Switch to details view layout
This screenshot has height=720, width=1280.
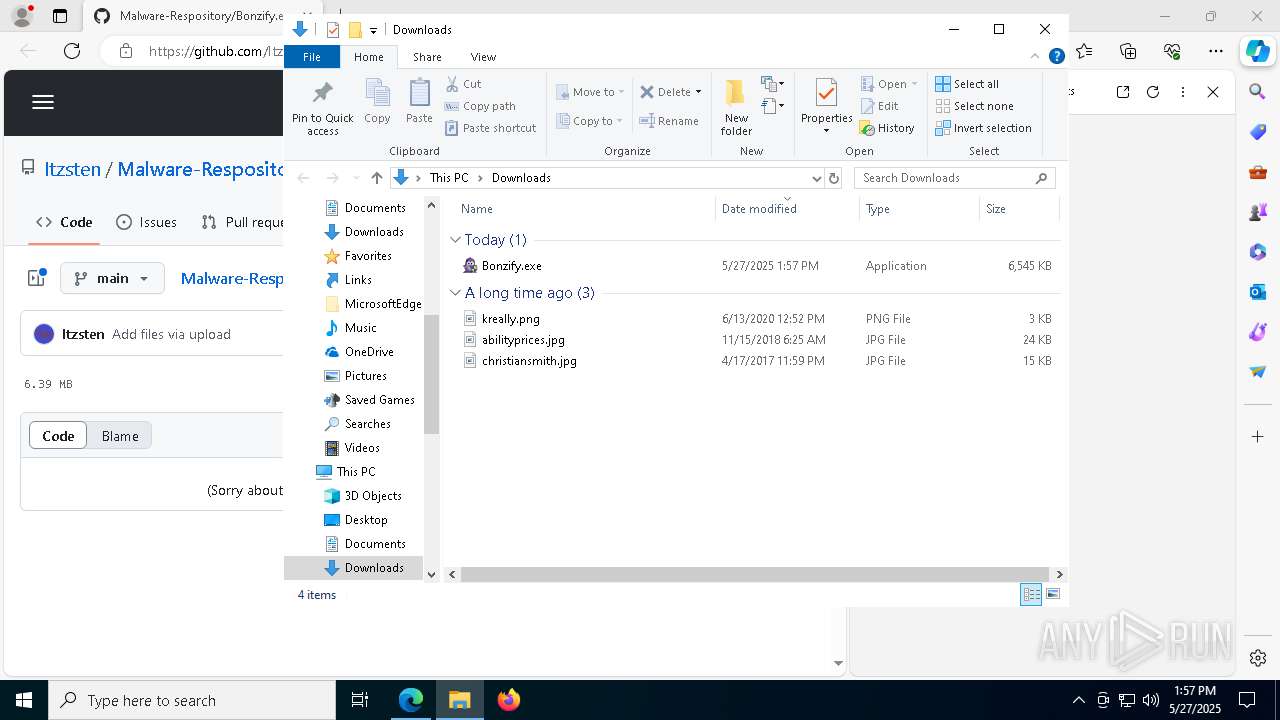[1031, 595]
